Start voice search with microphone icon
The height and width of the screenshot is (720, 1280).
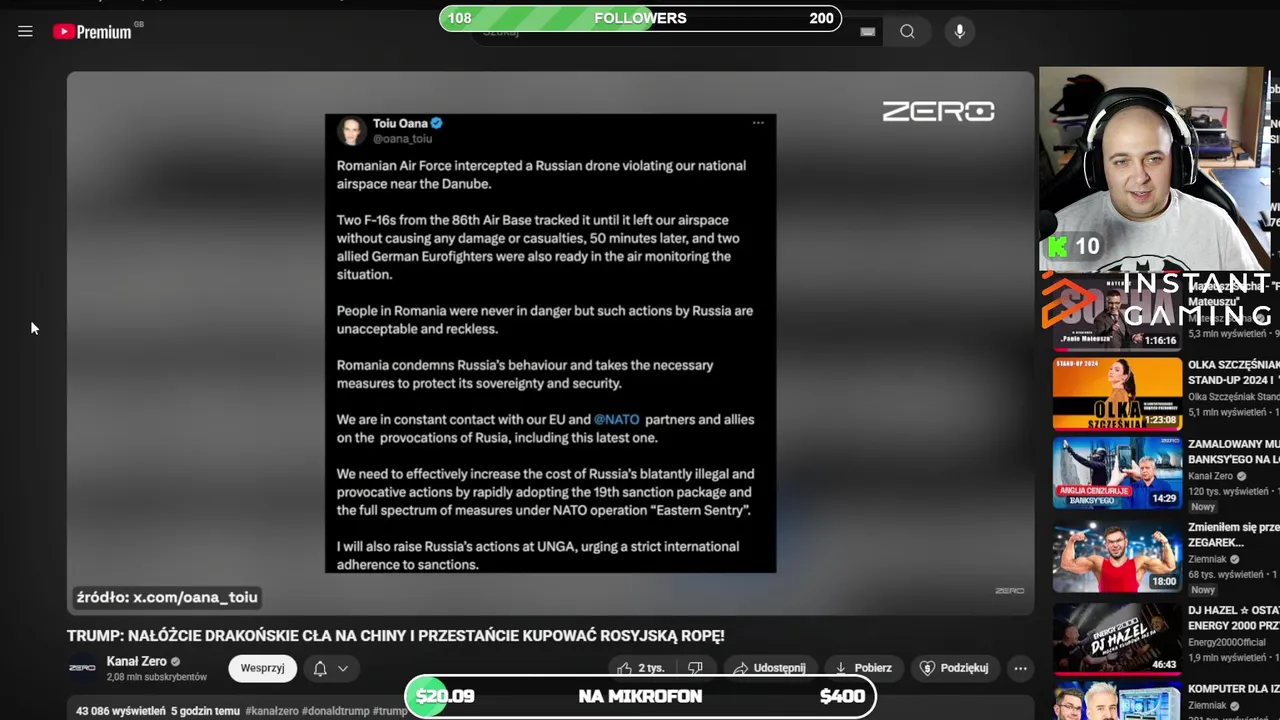[x=959, y=32]
